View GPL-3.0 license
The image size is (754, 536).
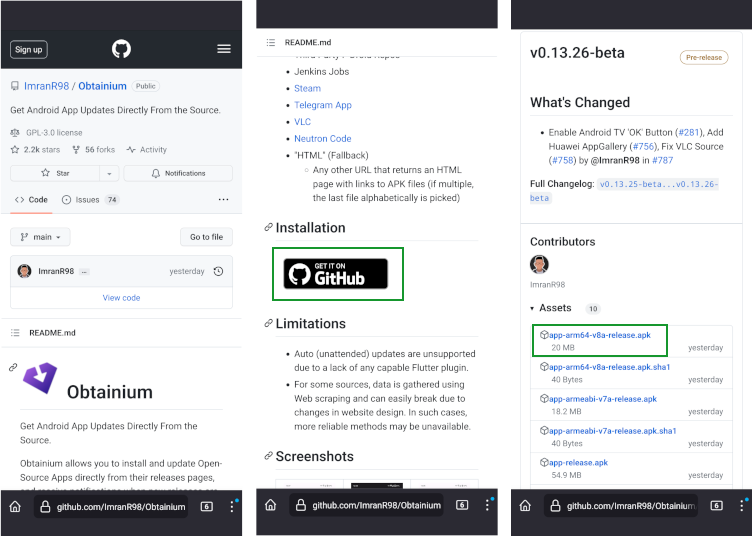tap(54, 133)
